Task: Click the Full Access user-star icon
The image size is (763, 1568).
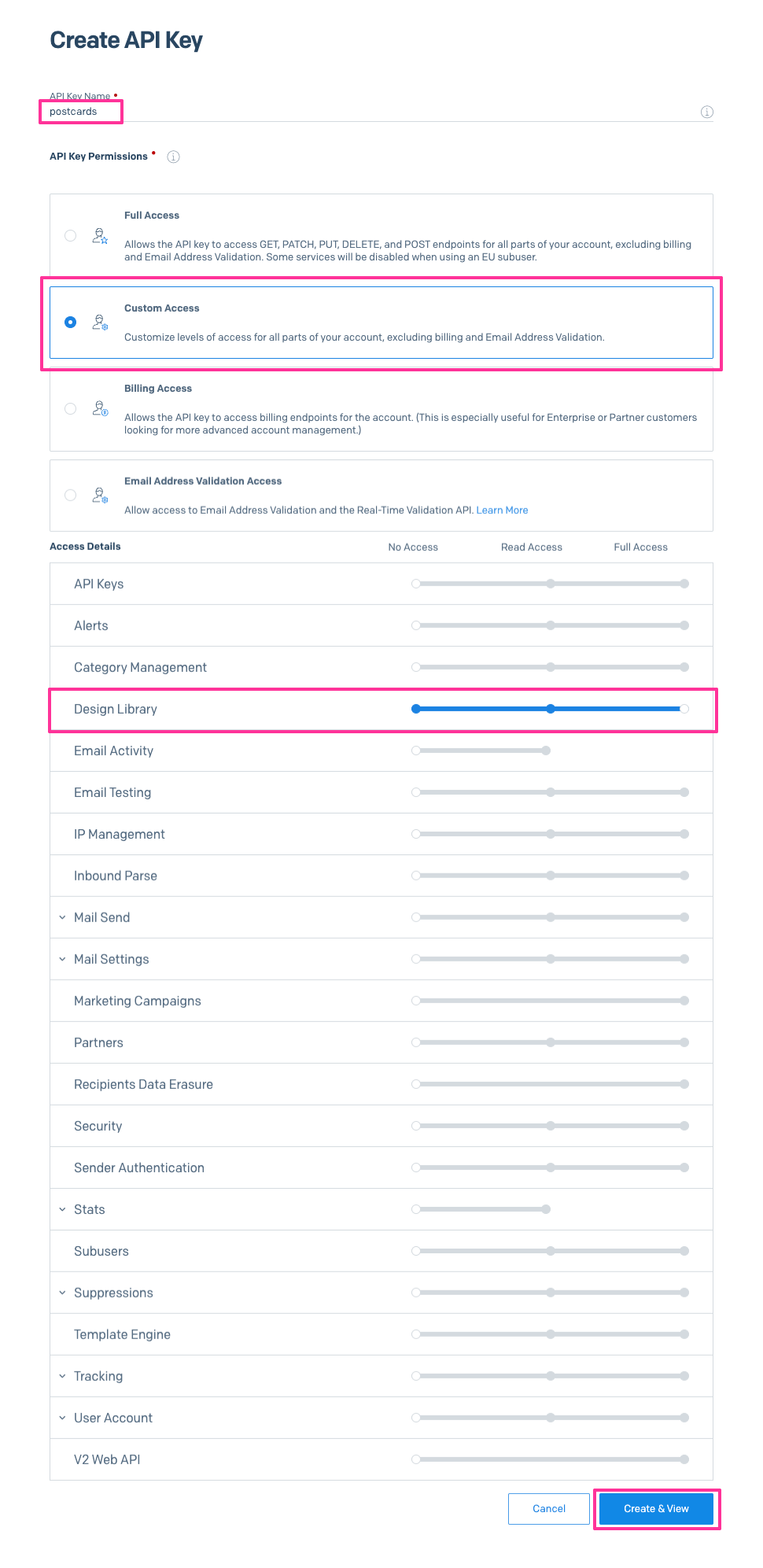Action: 100,236
